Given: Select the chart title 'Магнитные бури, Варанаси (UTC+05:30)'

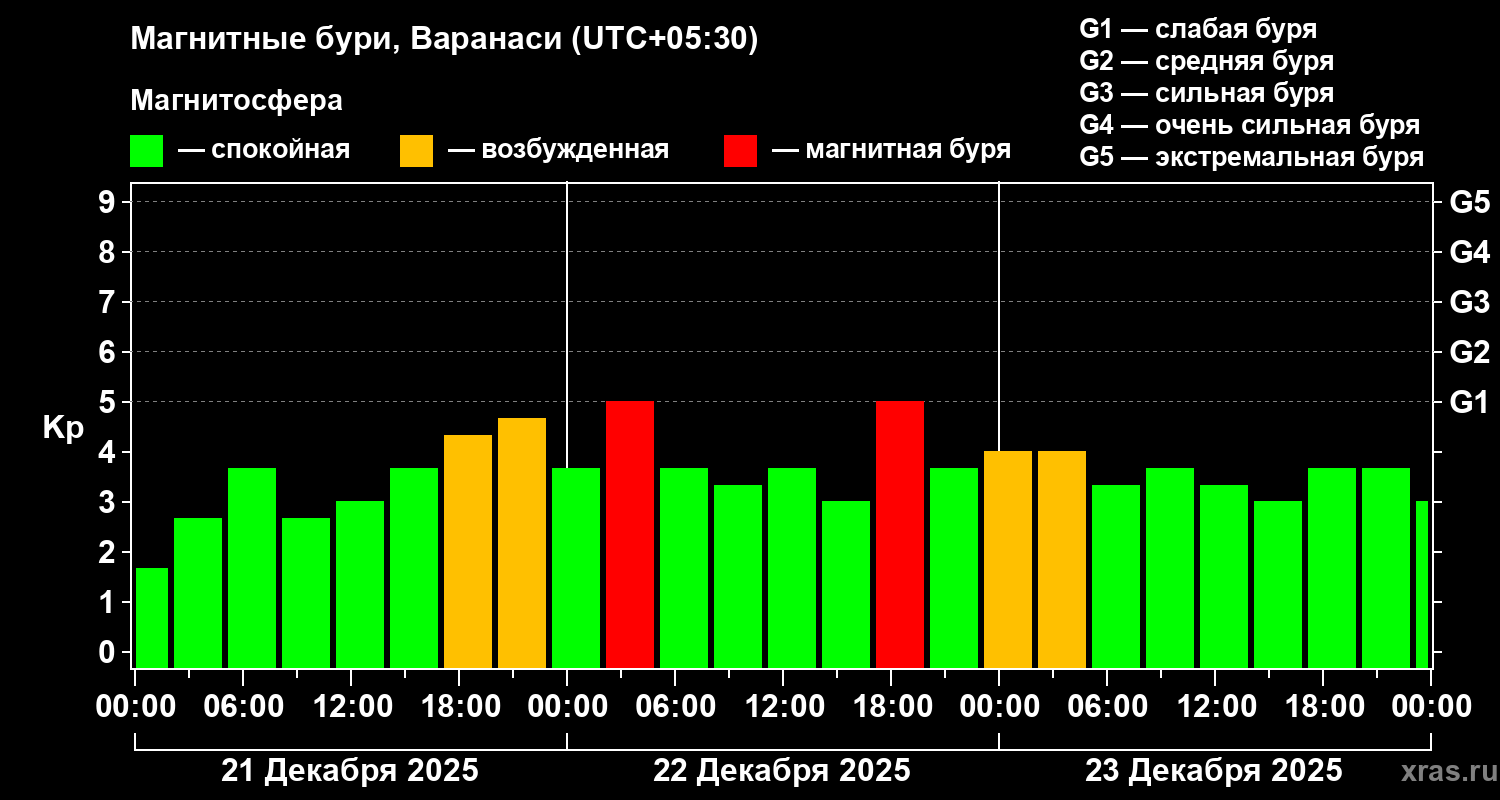Looking at the screenshot, I should 444,40.
